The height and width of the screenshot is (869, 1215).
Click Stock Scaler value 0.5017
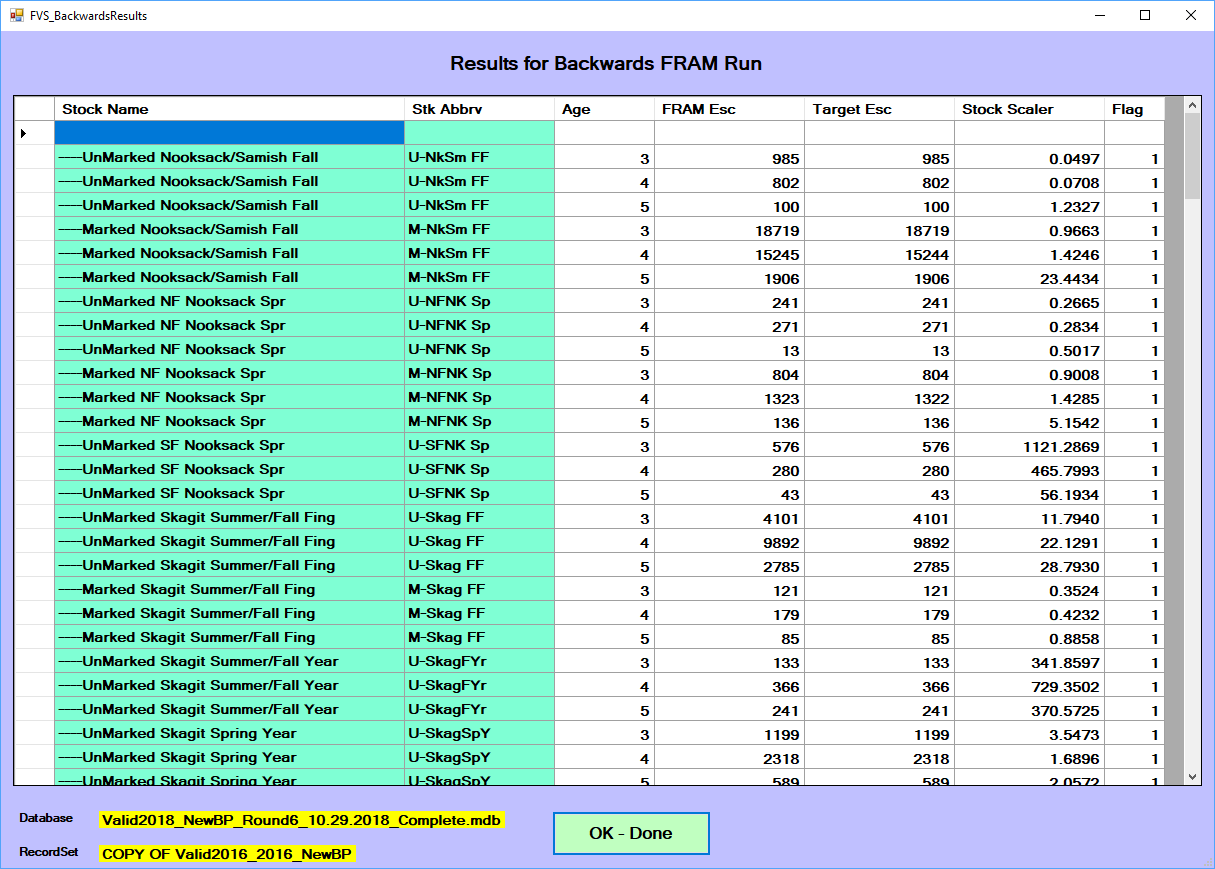1074,350
